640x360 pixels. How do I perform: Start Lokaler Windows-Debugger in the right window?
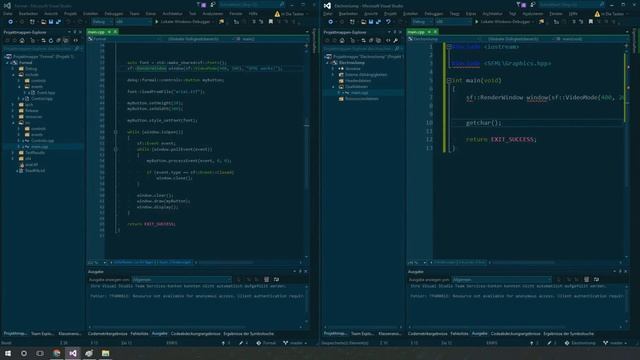(x=504, y=22)
